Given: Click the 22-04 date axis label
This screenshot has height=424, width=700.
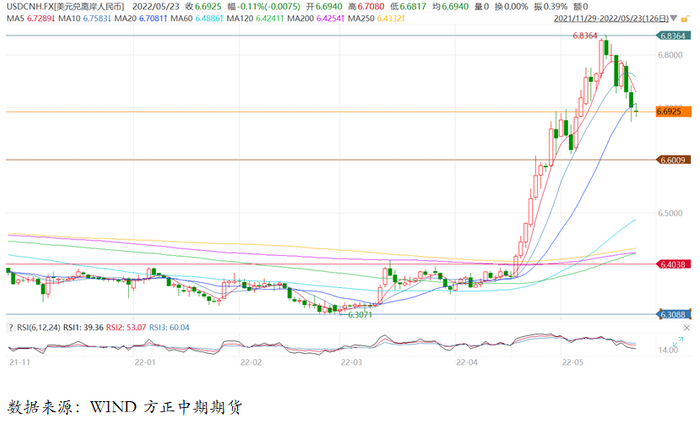Looking at the screenshot, I should coord(467,362).
